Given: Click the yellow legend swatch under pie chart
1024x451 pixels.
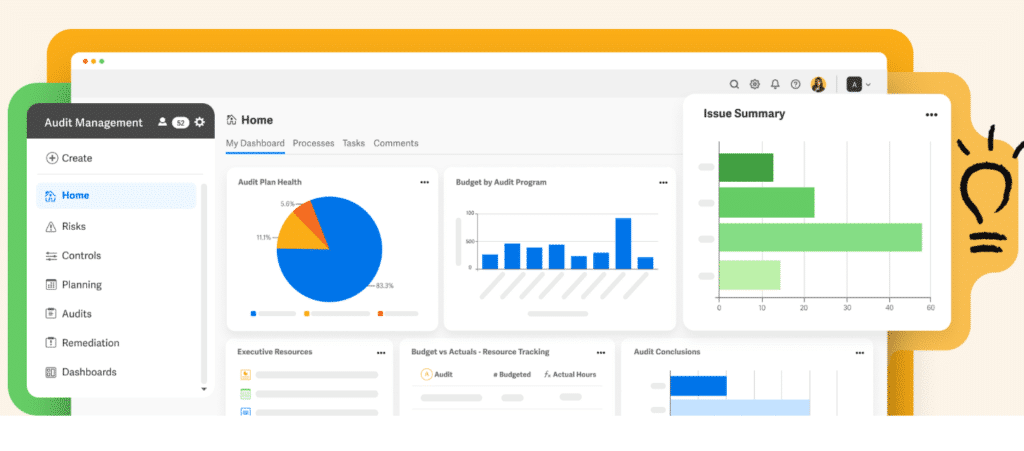Looking at the screenshot, I should 307,314.
